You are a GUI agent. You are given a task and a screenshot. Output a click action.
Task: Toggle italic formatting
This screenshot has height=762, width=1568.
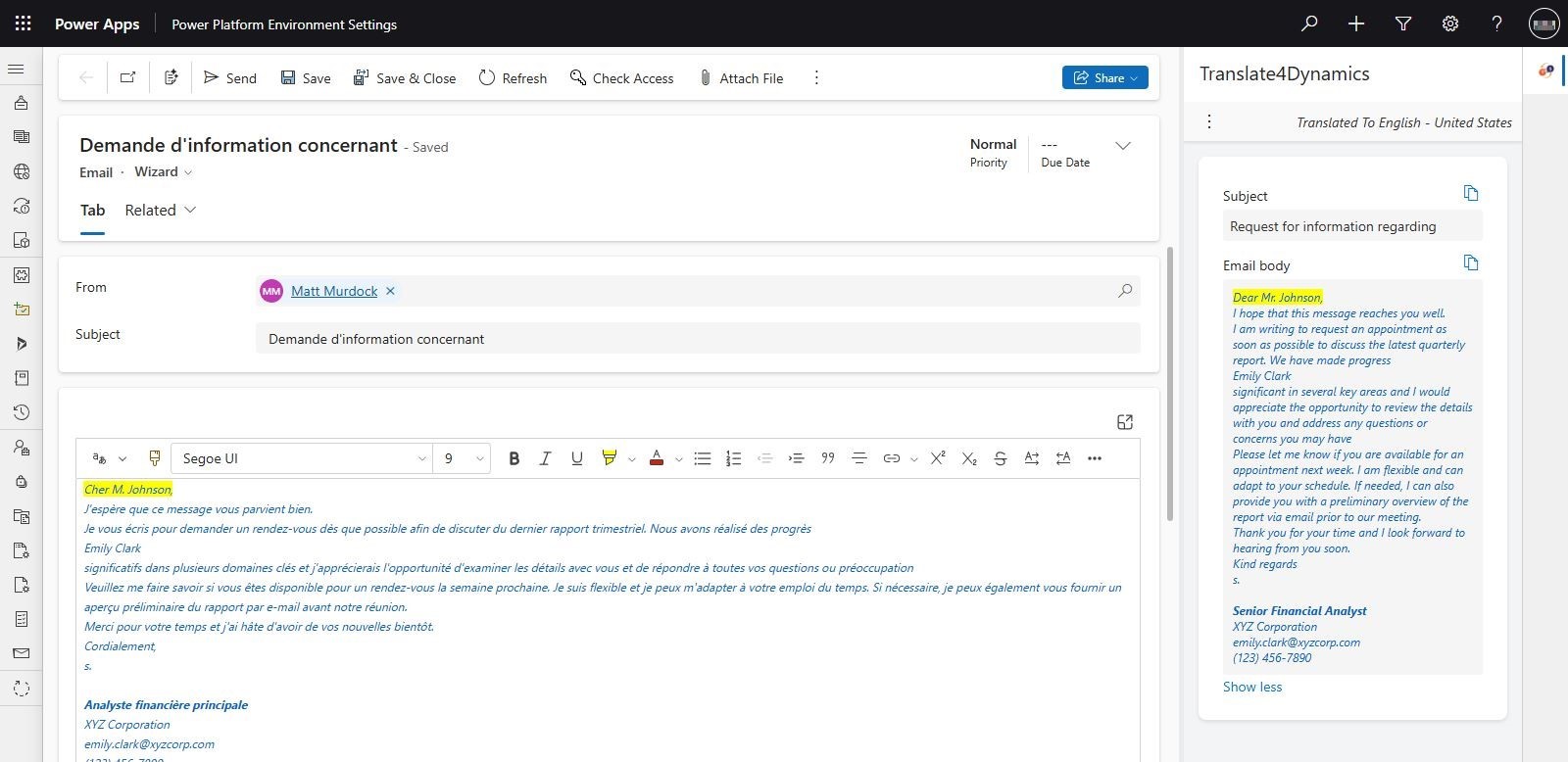coord(545,458)
